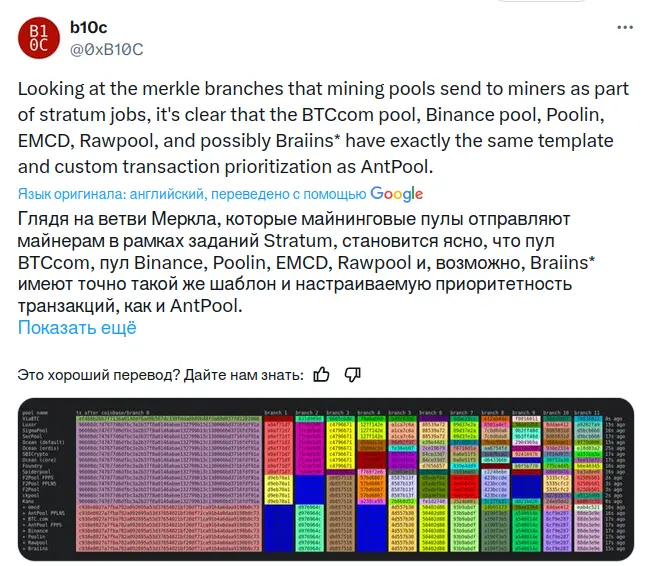Click the 'AntPool PPLNS' row label in chart
Image resolution: width=653 pixels, height=566 pixels.
point(45,513)
